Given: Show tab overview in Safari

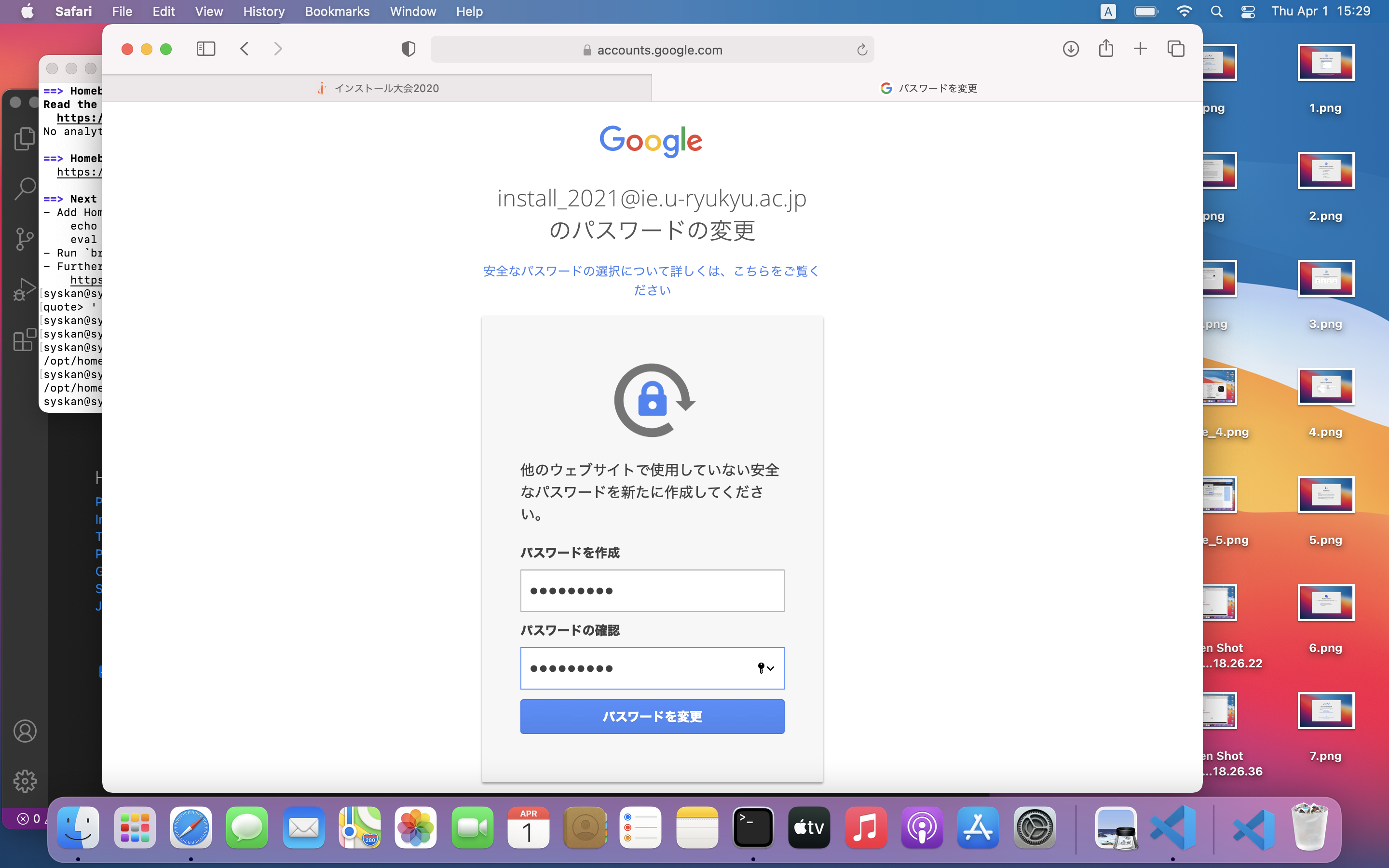Looking at the screenshot, I should pyautogui.click(x=1175, y=49).
